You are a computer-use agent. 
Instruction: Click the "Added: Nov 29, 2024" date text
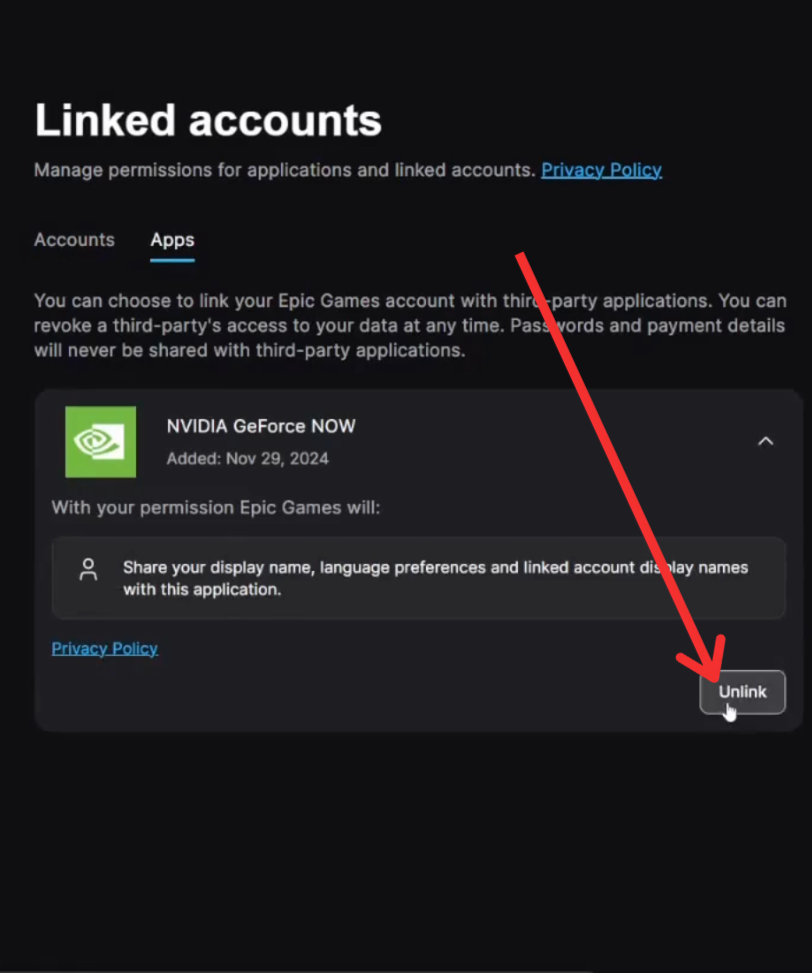[247, 459]
